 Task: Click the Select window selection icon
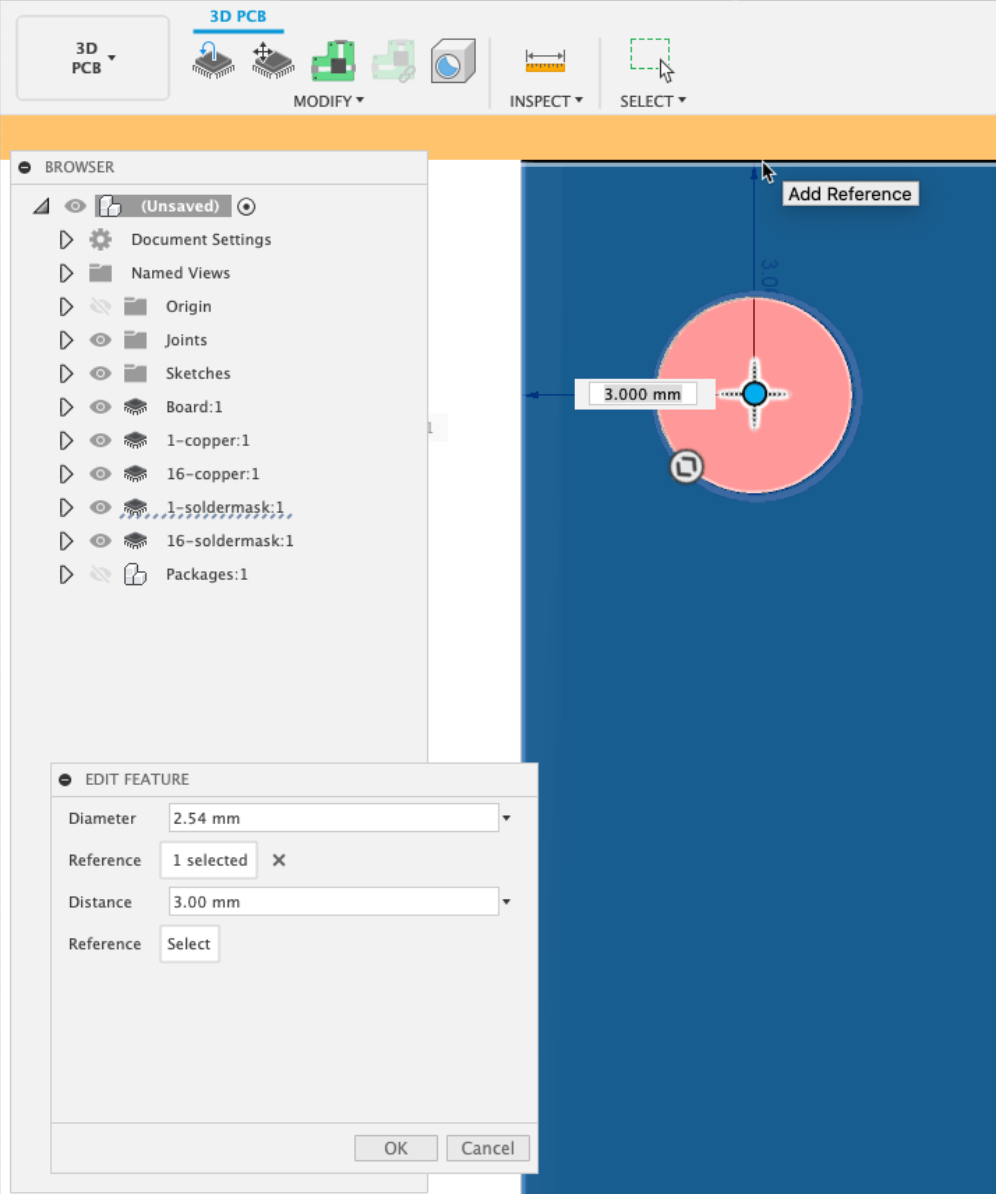[x=653, y=59]
